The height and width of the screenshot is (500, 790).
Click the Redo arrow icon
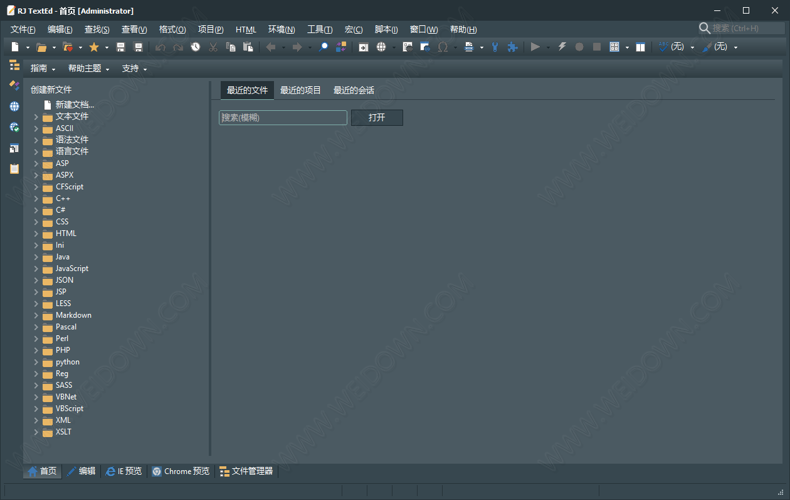coord(178,47)
